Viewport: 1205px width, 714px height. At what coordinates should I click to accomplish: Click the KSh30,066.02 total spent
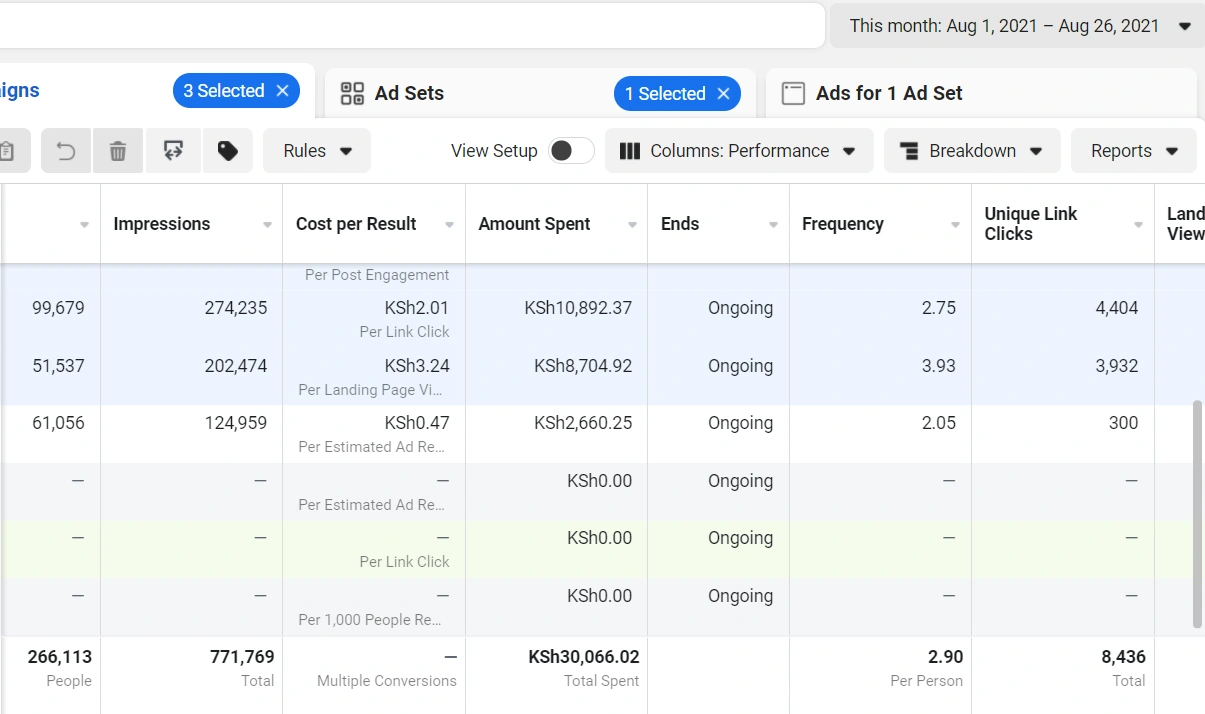coord(584,657)
